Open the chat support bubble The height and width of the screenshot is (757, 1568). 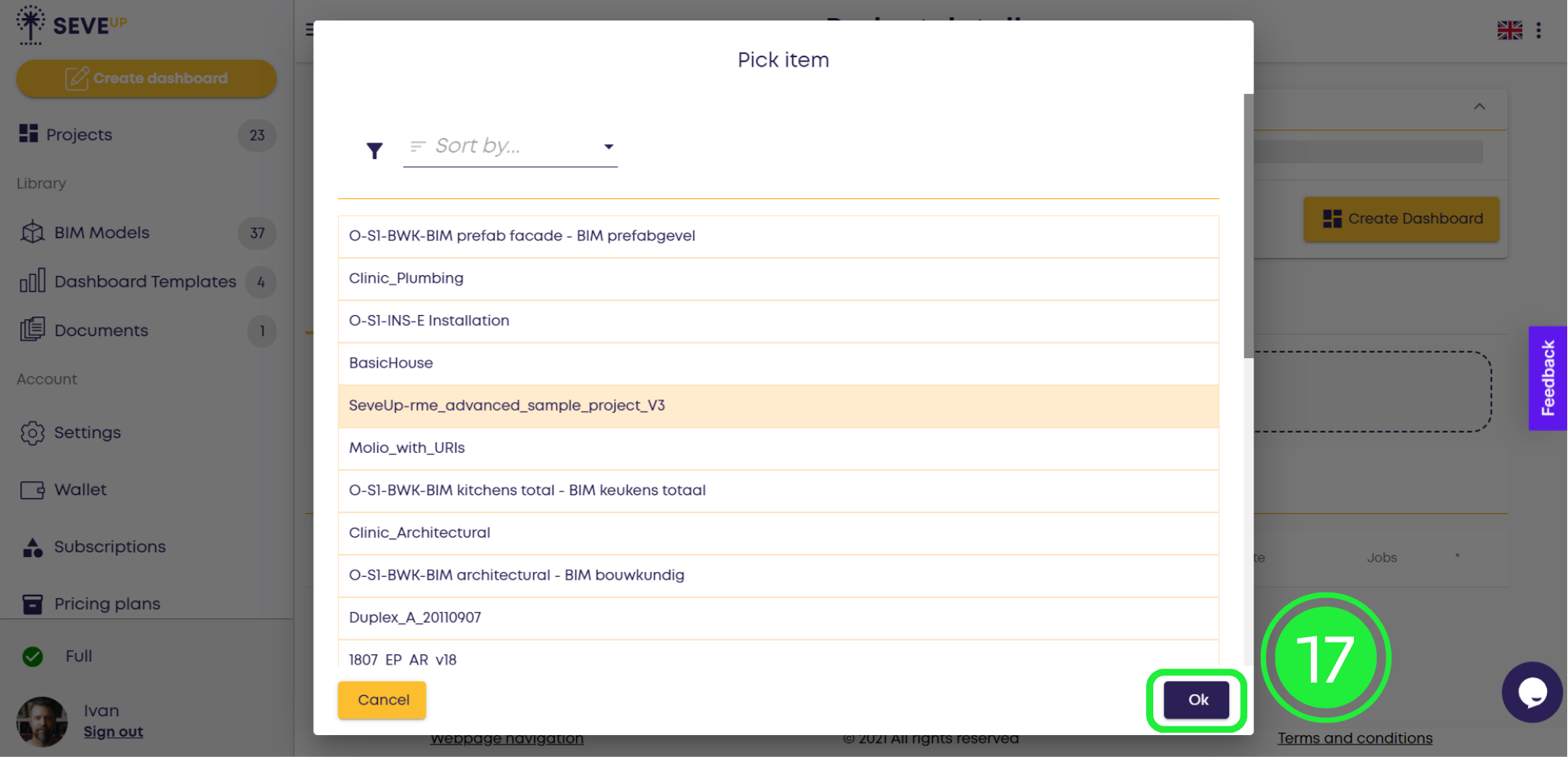click(x=1532, y=692)
